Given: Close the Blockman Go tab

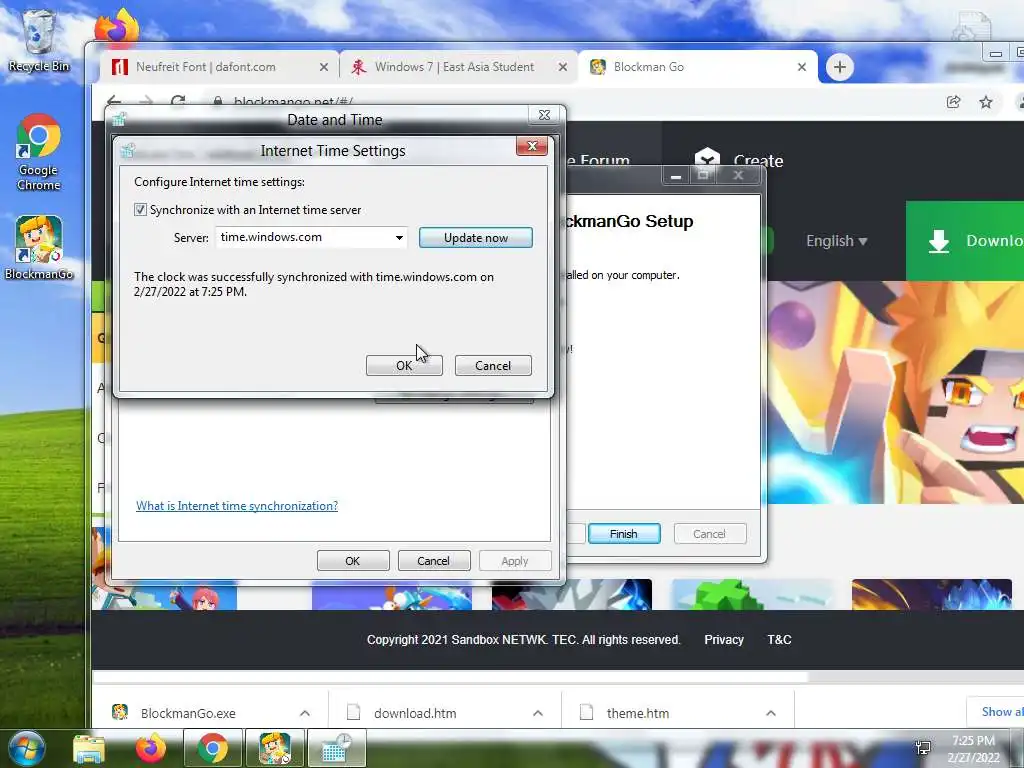Looking at the screenshot, I should coord(802,67).
